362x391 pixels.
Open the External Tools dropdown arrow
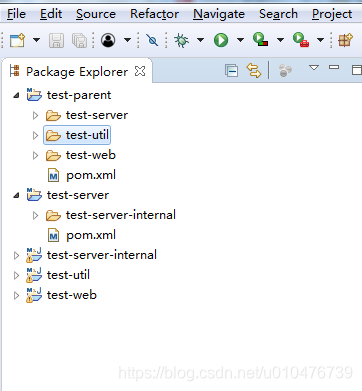(x=320, y=40)
